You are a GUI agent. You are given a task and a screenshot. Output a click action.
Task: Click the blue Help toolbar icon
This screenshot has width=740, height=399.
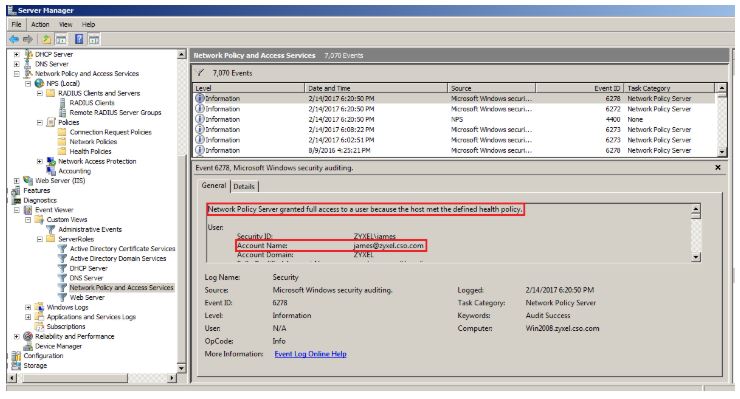coord(79,39)
